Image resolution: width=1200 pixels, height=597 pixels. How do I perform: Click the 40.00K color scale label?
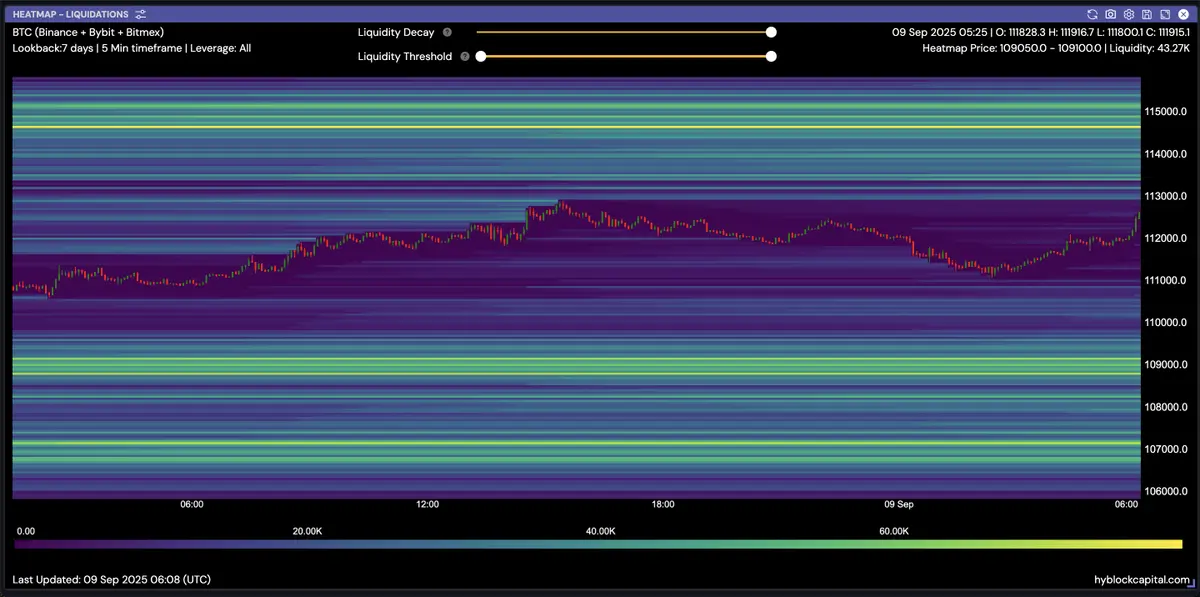pyautogui.click(x=600, y=531)
